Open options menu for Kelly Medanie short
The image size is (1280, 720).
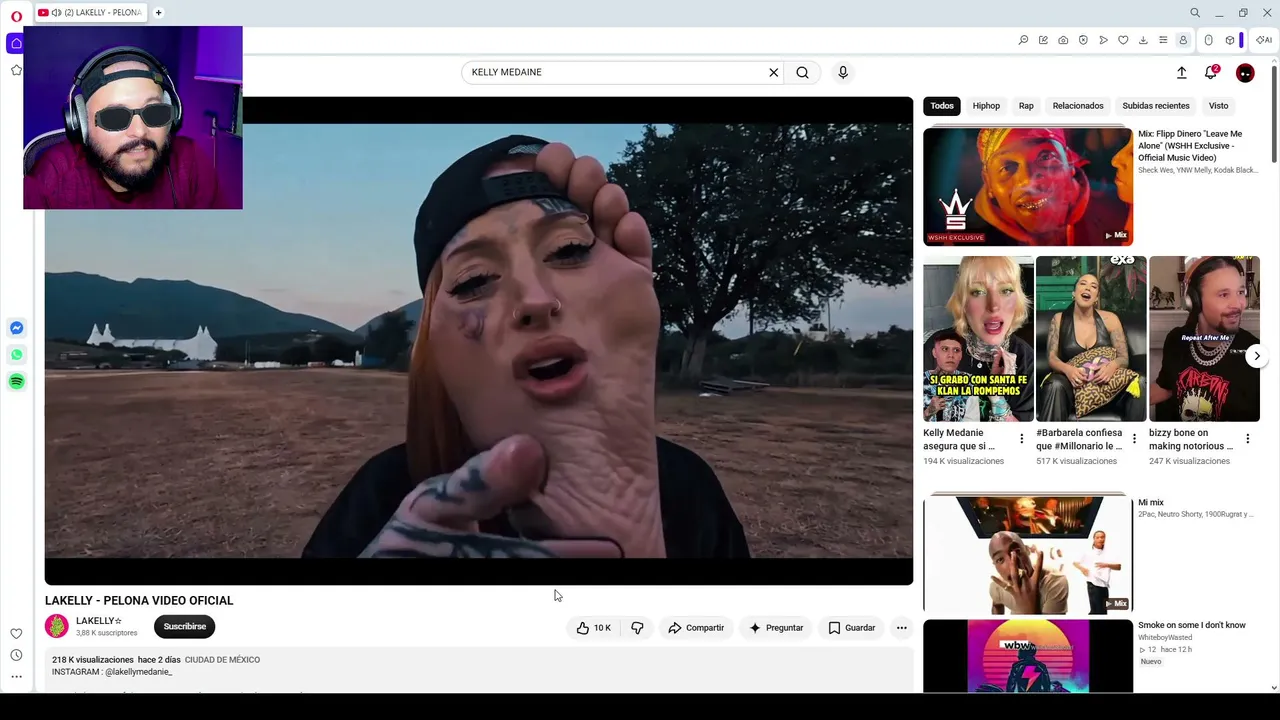1021,439
